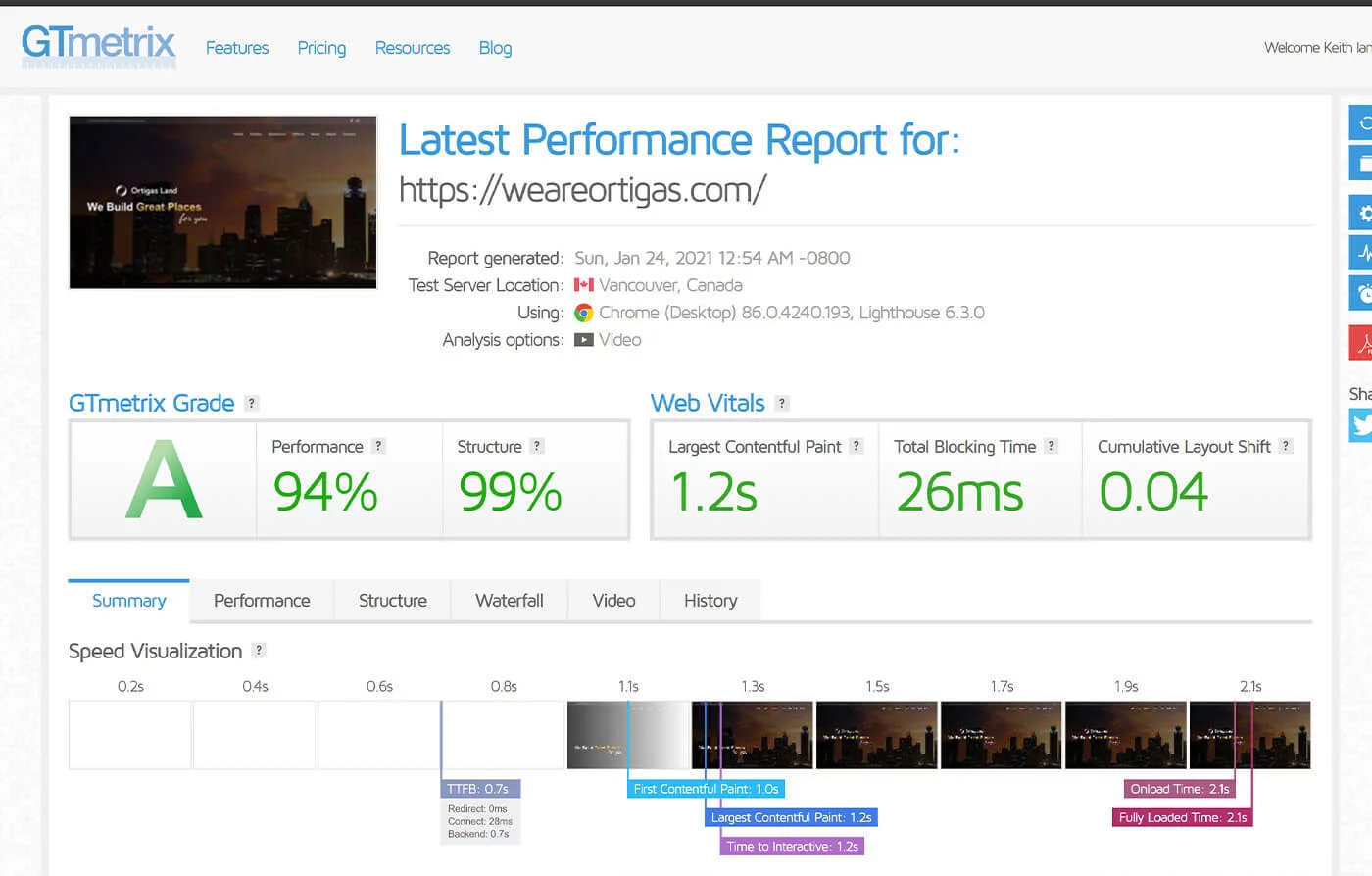The width and height of the screenshot is (1372, 876).
Task: Click the compare sidebar icon below re-test
Action: 1361,163
